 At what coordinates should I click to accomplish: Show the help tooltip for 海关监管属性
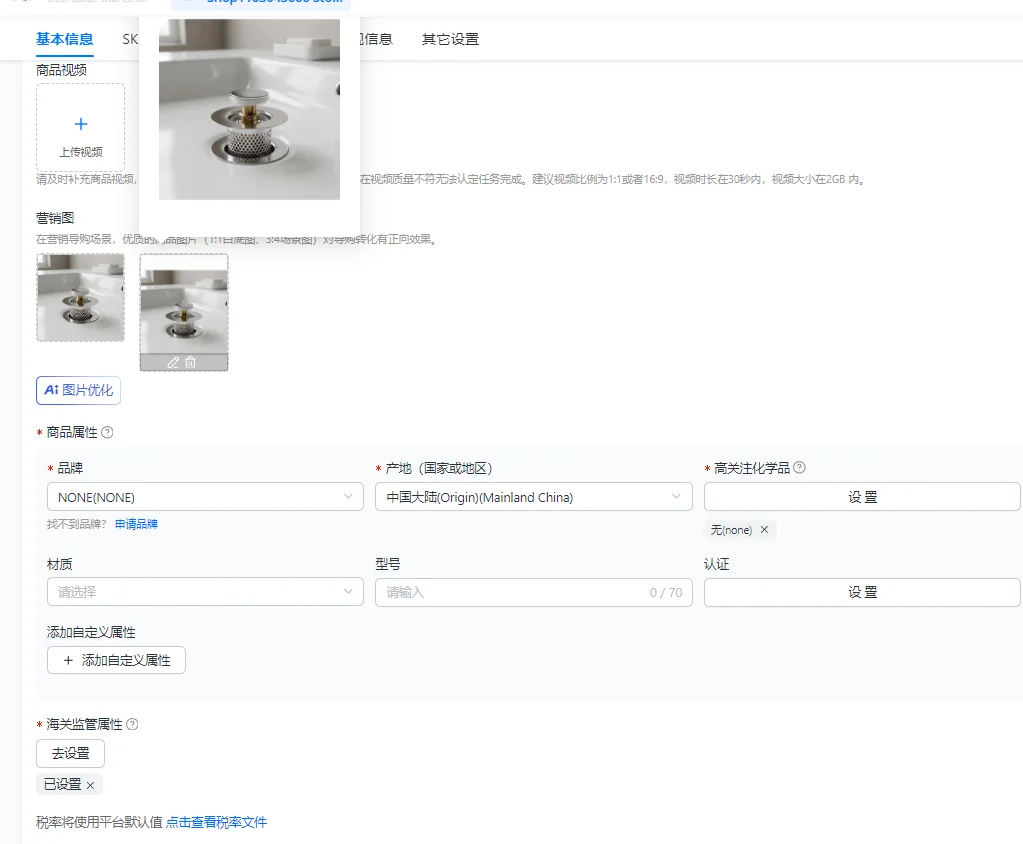(x=132, y=724)
